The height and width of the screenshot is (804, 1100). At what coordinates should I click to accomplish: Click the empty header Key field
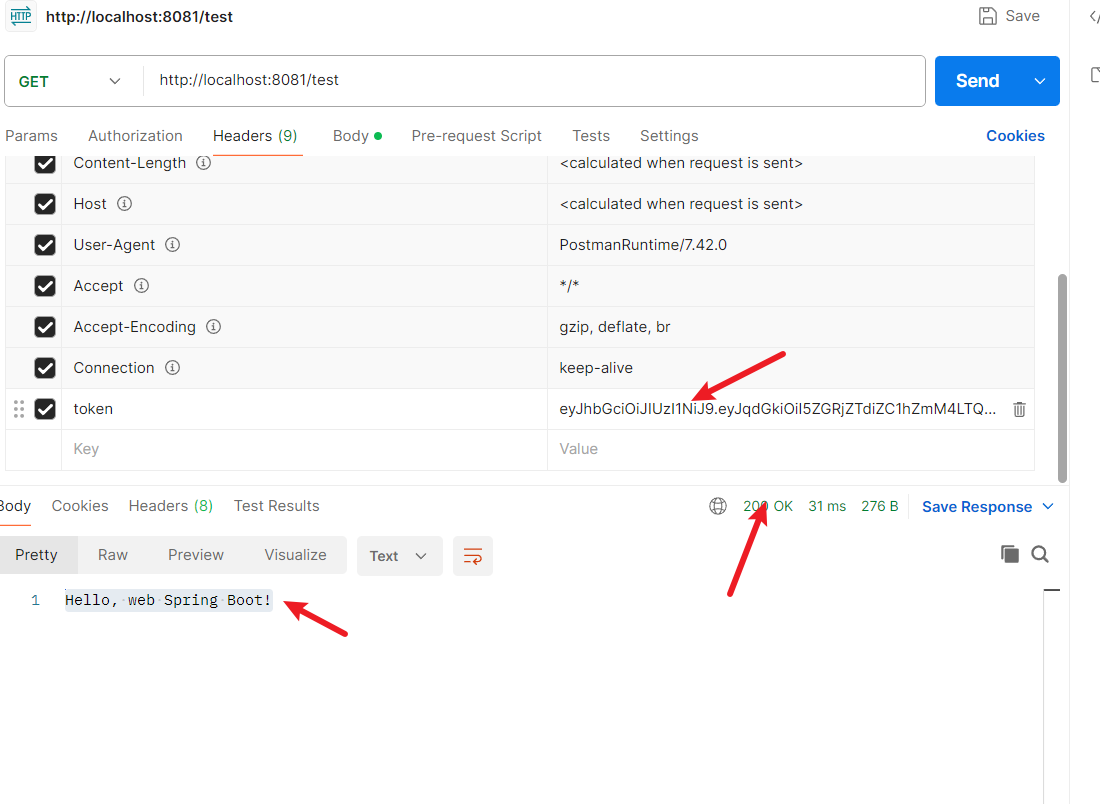tap(304, 449)
